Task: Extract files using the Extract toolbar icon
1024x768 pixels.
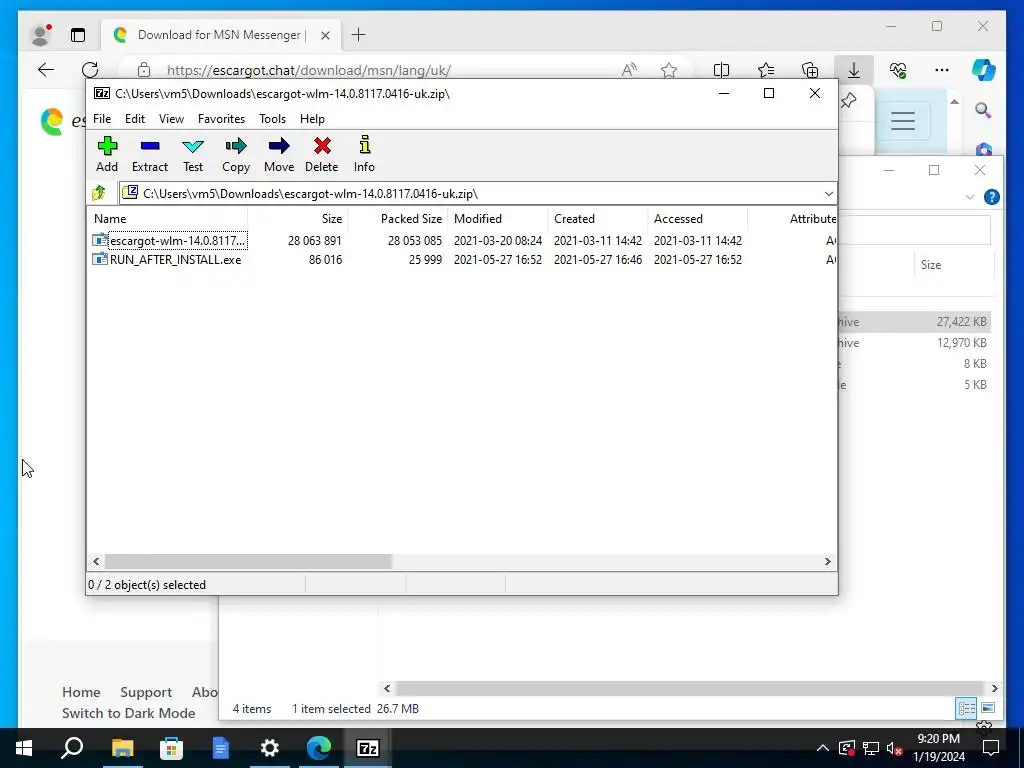Action: coord(150,154)
